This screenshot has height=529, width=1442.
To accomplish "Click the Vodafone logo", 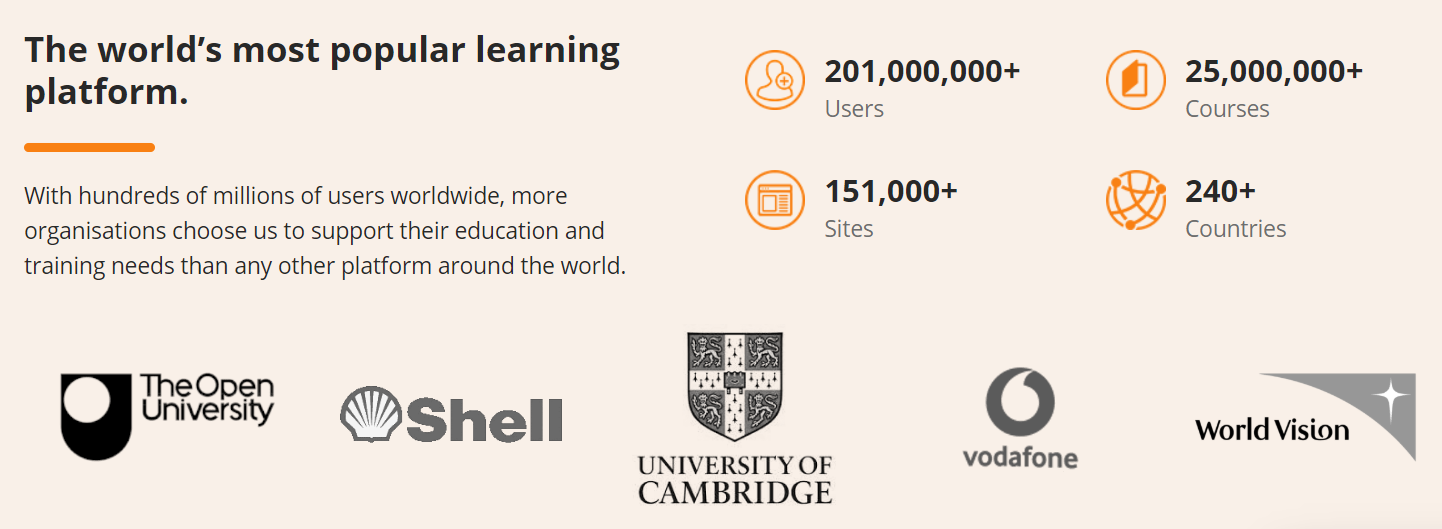I will click(1020, 418).
